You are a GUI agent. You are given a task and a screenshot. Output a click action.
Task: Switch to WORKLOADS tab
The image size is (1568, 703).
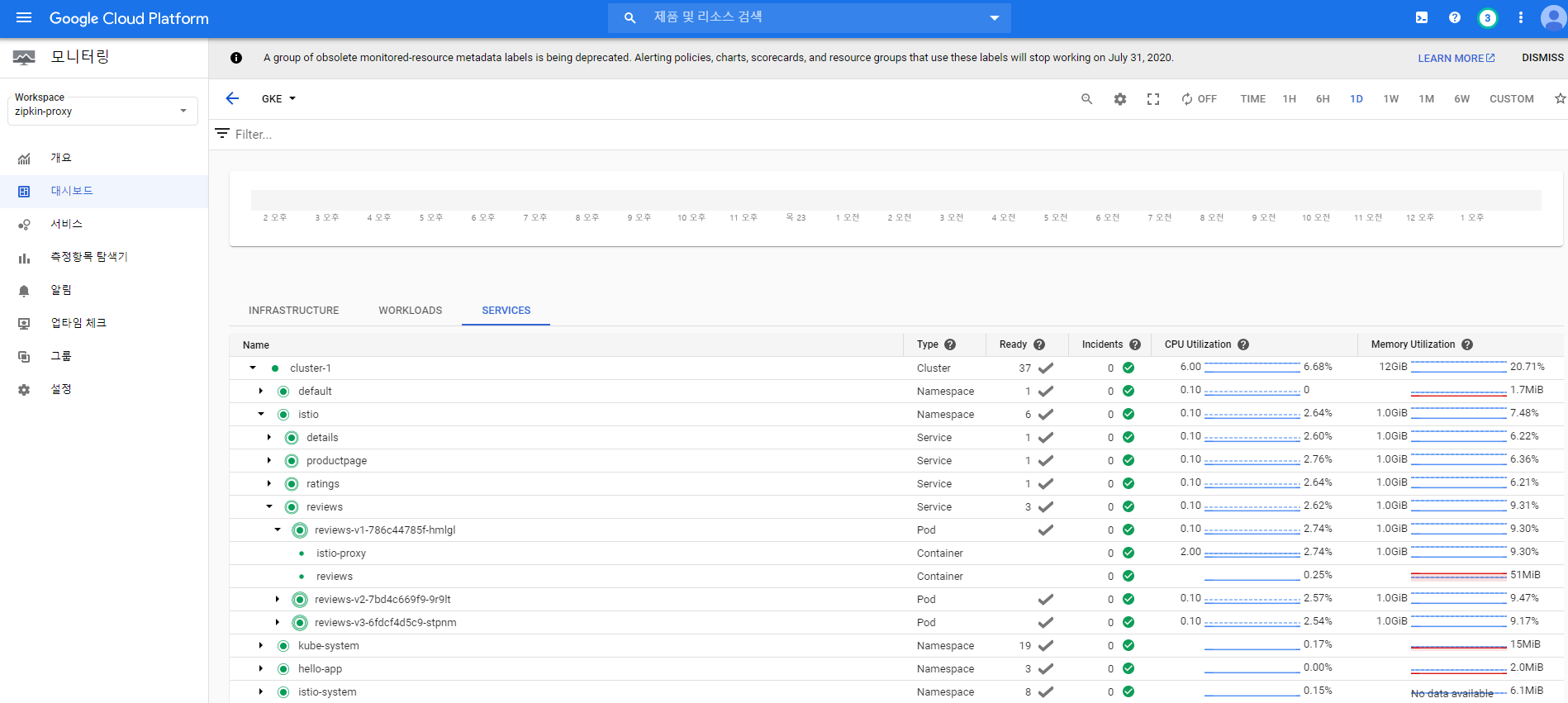(411, 311)
